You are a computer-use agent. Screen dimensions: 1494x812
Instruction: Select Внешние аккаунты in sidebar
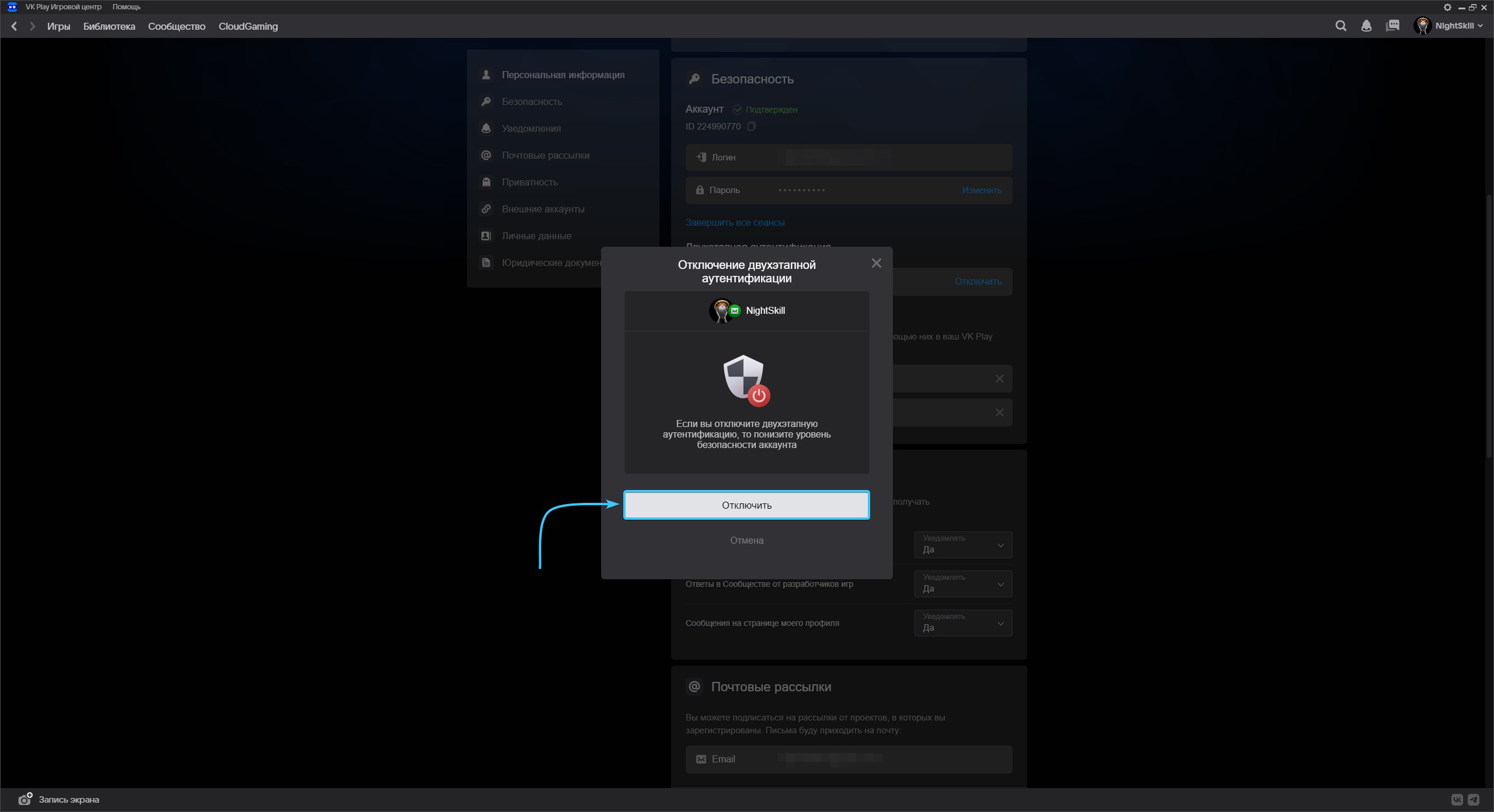coord(543,209)
